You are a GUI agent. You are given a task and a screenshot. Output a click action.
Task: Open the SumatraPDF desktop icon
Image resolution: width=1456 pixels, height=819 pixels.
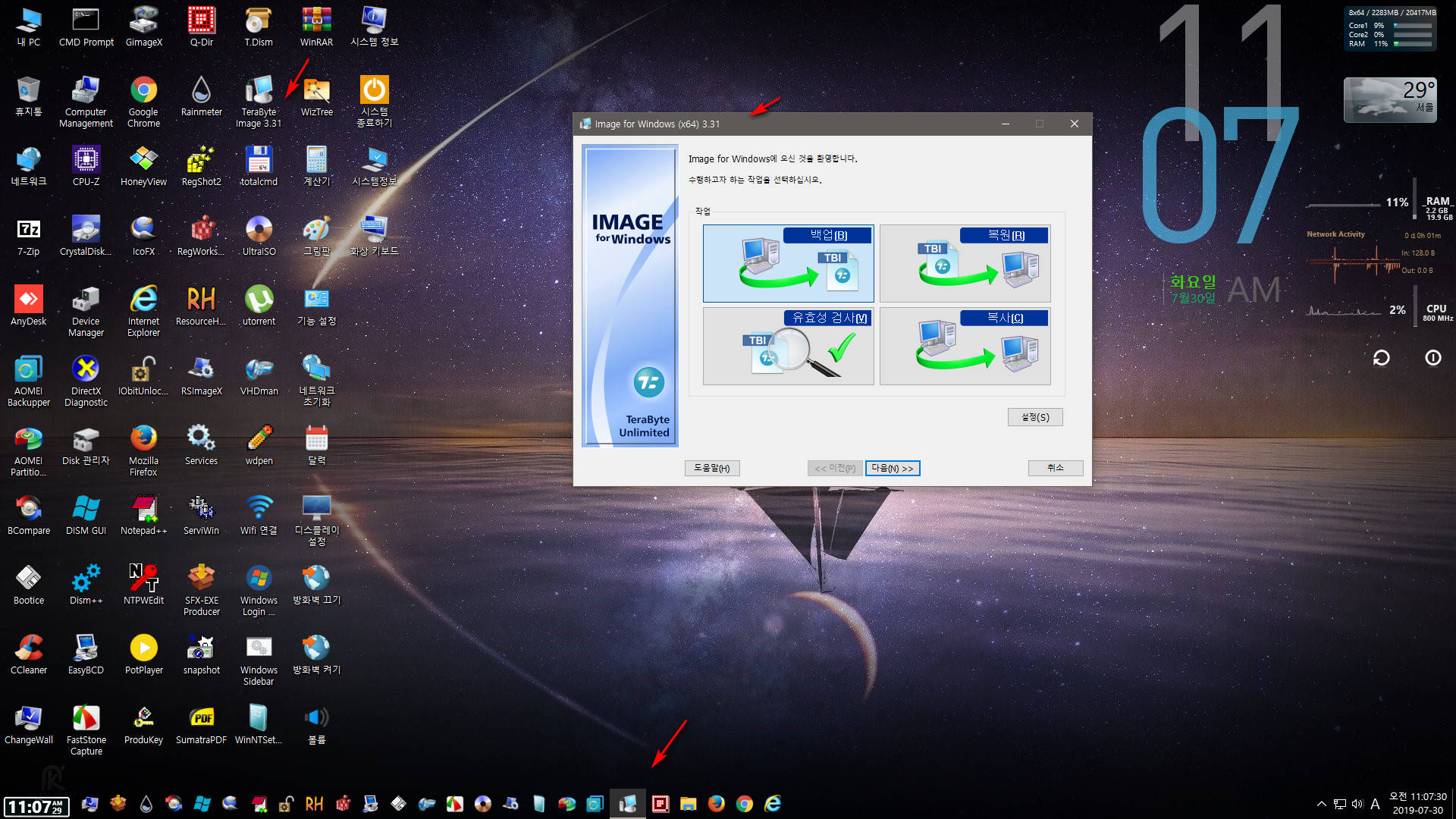pos(201,724)
